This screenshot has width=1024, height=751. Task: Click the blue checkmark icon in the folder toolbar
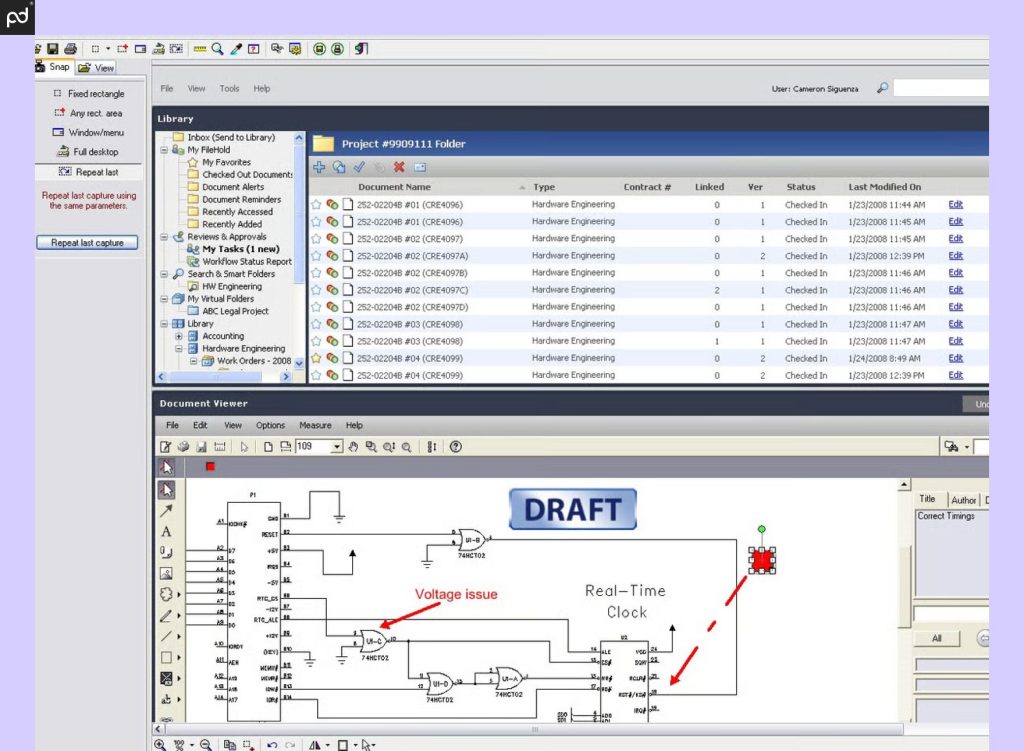pyautogui.click(x=359, y=167)
